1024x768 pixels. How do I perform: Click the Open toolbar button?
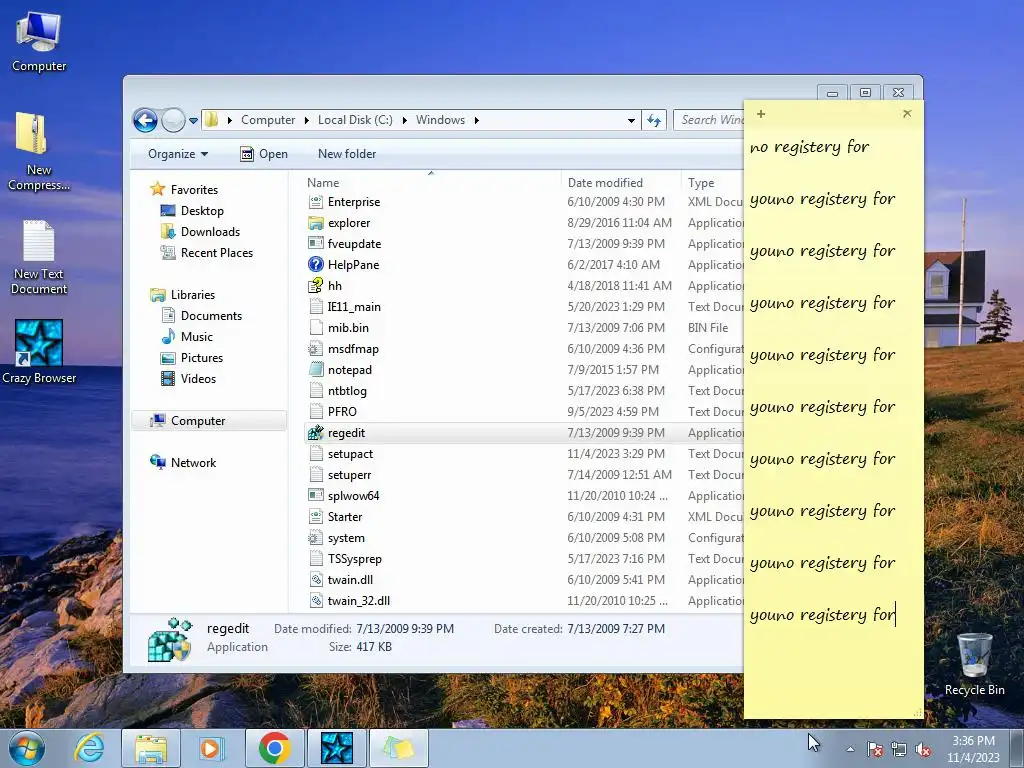(x=264, y=154)
